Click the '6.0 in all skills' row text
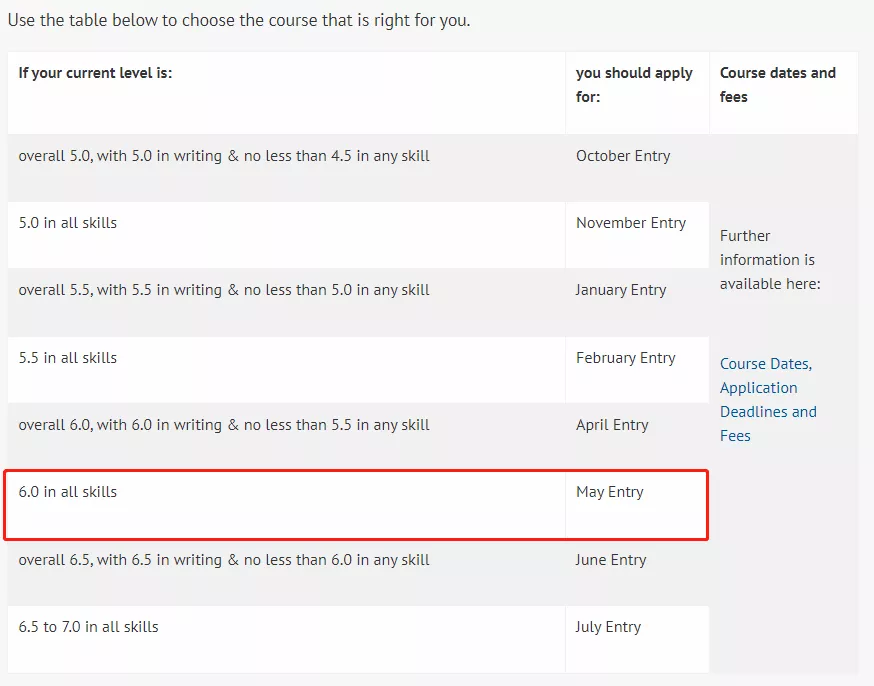 67,492
